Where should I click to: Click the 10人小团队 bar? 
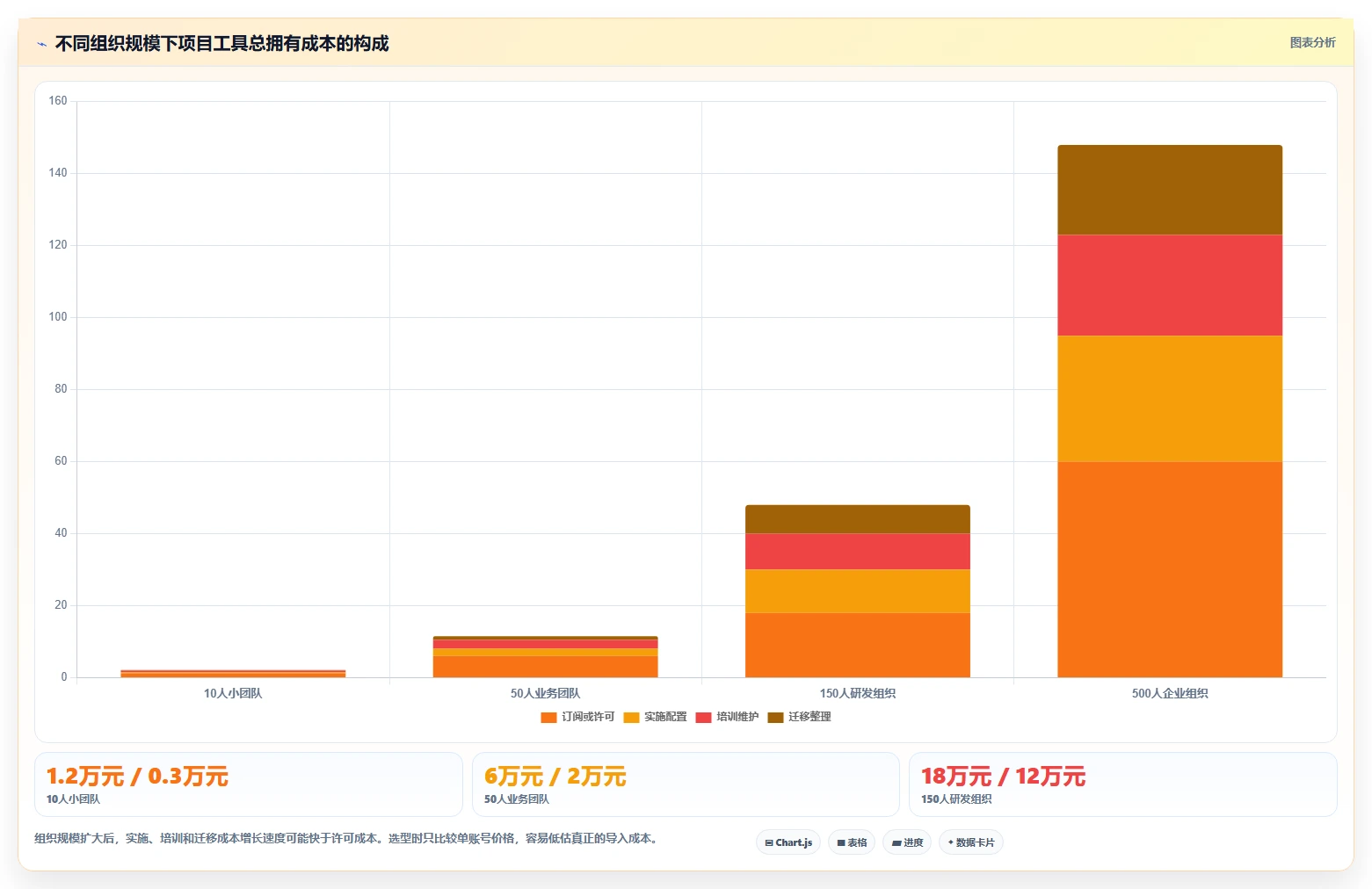[233, 674]
